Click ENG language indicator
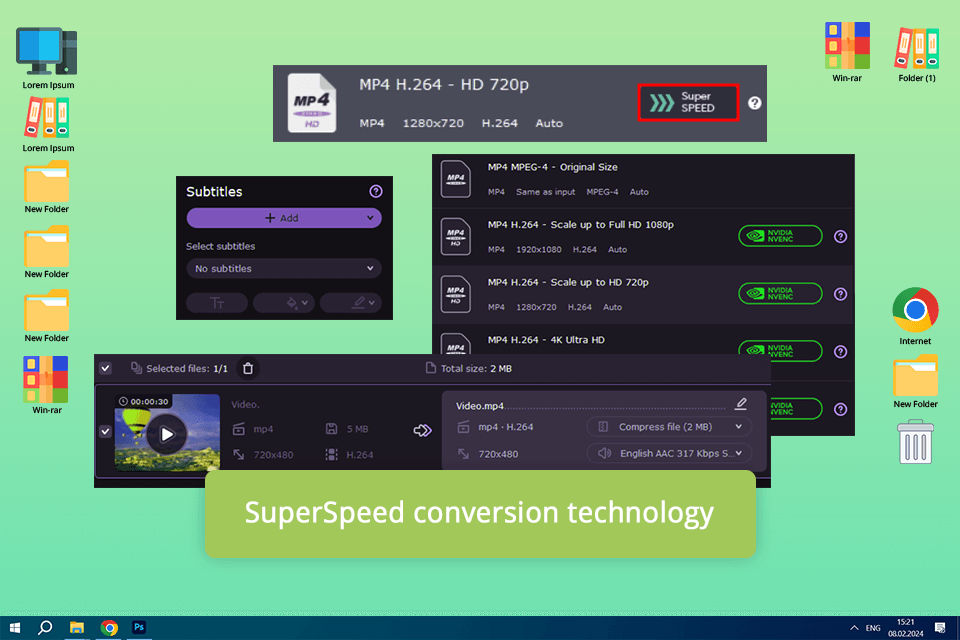 click(x=873, y=628)
